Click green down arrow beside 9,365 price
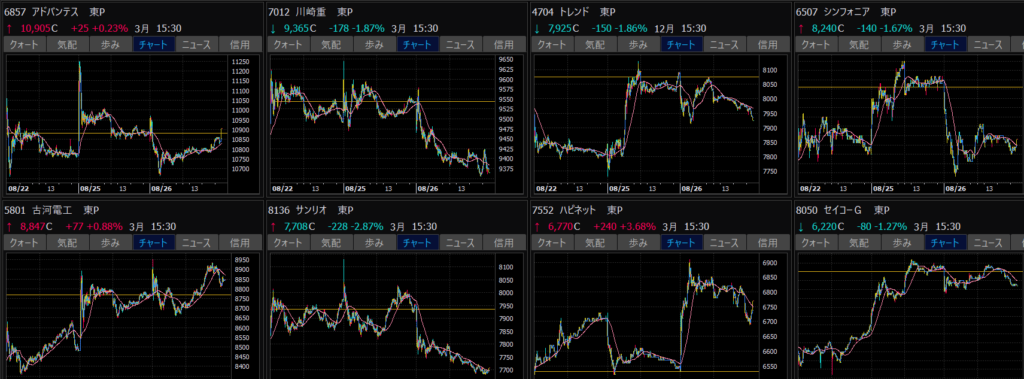This screenshot has height=379, width=1024. coord(272,29)
